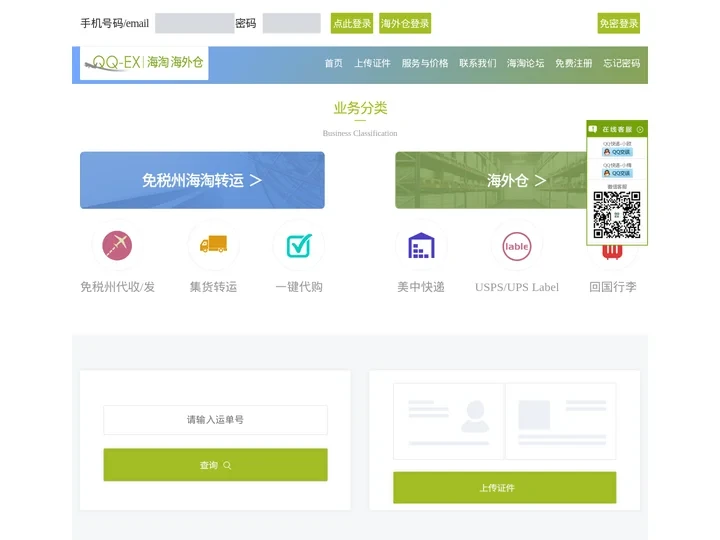Open the 上传证件 menu item

pos(372,63)
